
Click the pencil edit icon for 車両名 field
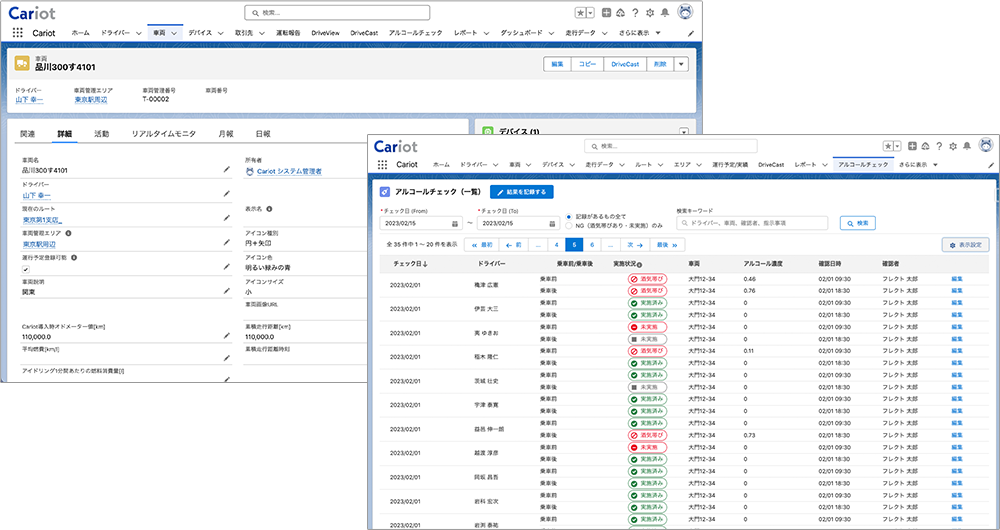226,170
